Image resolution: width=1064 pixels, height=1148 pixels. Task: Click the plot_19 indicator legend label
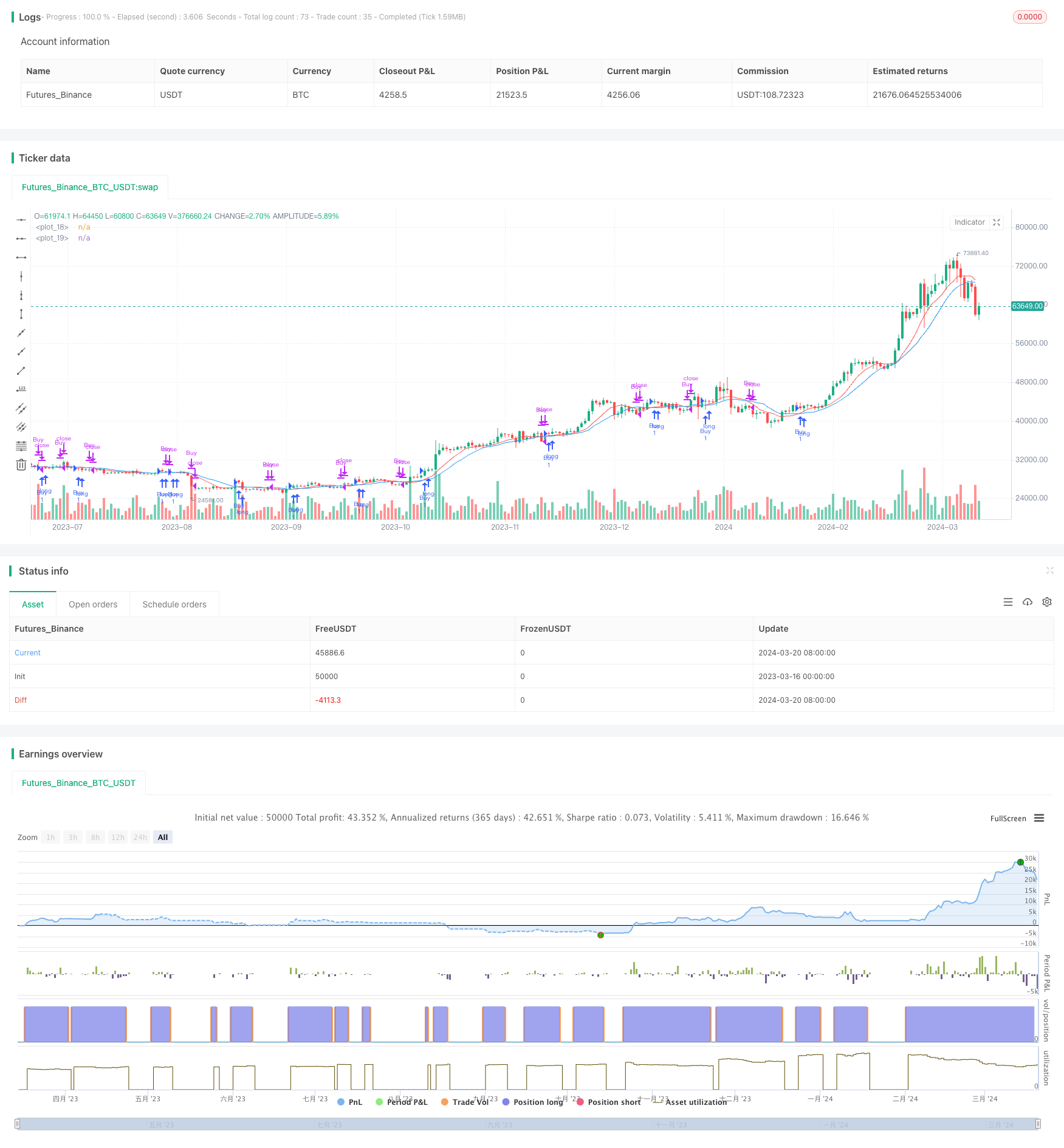52,238
